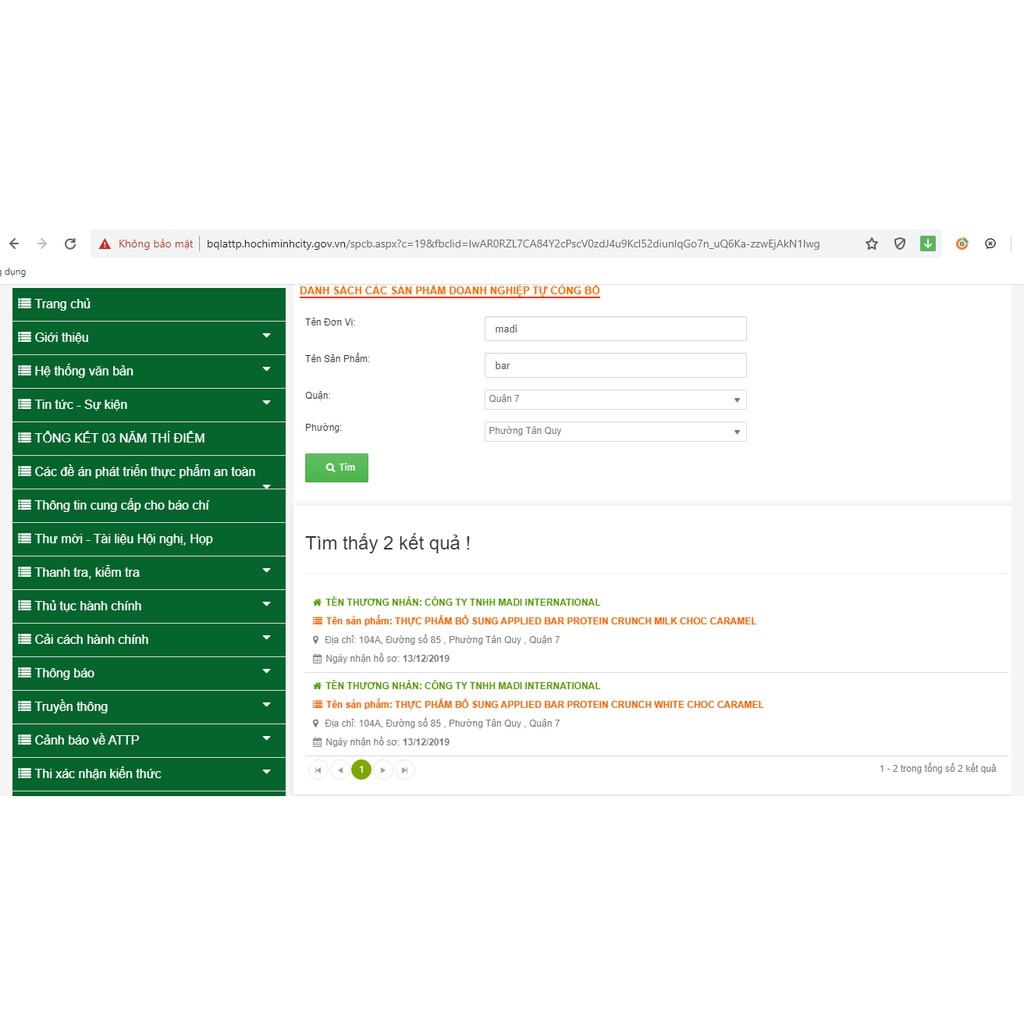Expand the Giới thiệu menu arrow
The height and width of the screenshot is (1024, 1024).
pyautogui.click(x=266, y=336)
